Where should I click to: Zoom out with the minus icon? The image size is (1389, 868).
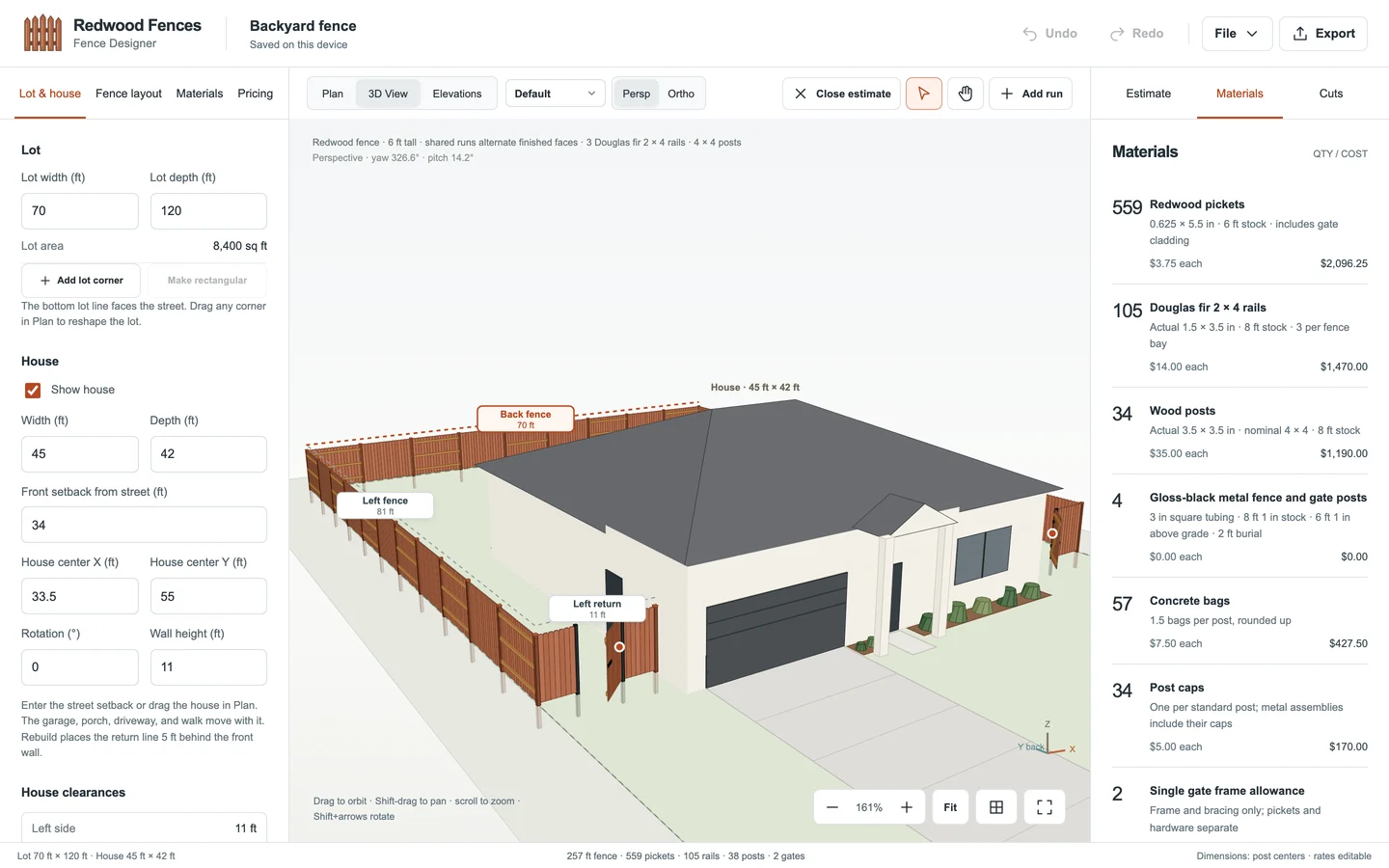(x=832, y=807)
